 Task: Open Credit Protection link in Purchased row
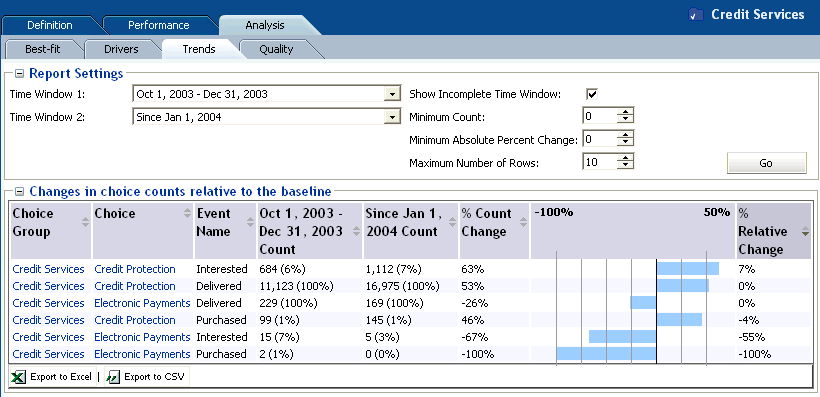pos(135,320)
